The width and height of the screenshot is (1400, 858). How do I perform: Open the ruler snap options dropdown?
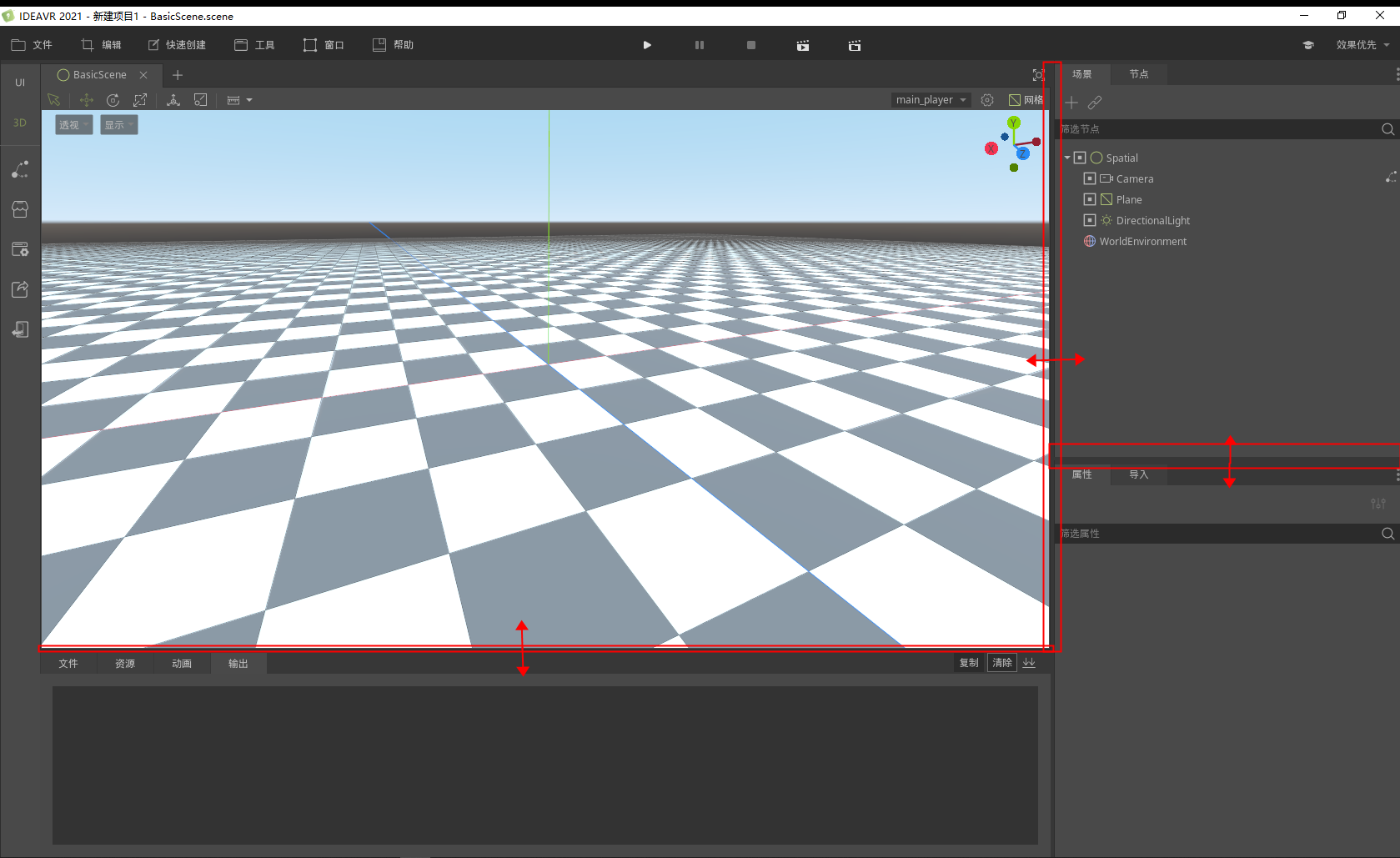pyautogui.click(x=239, y=100)
